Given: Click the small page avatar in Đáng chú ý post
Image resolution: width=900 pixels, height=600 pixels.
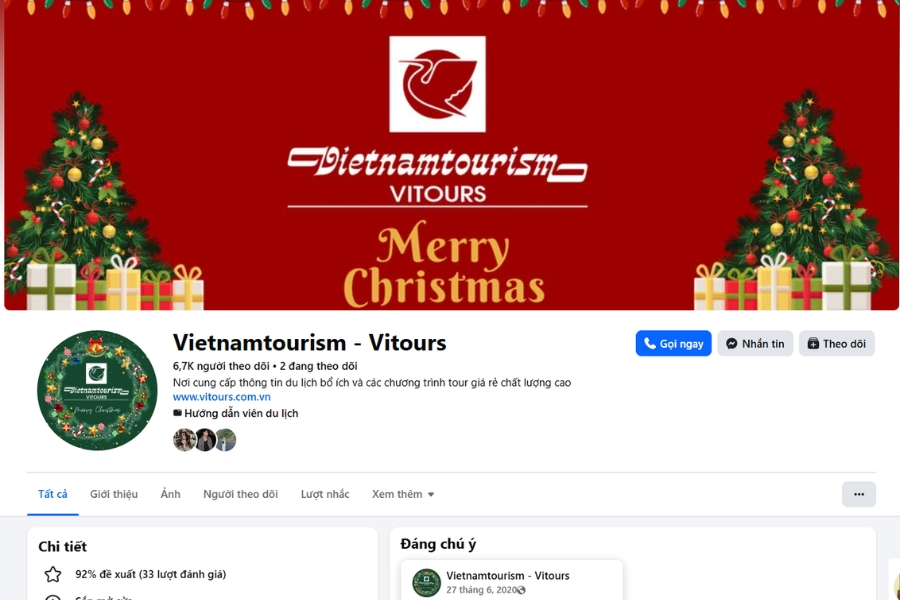Looking at the screenshot, I should click(x=426, y=583).
